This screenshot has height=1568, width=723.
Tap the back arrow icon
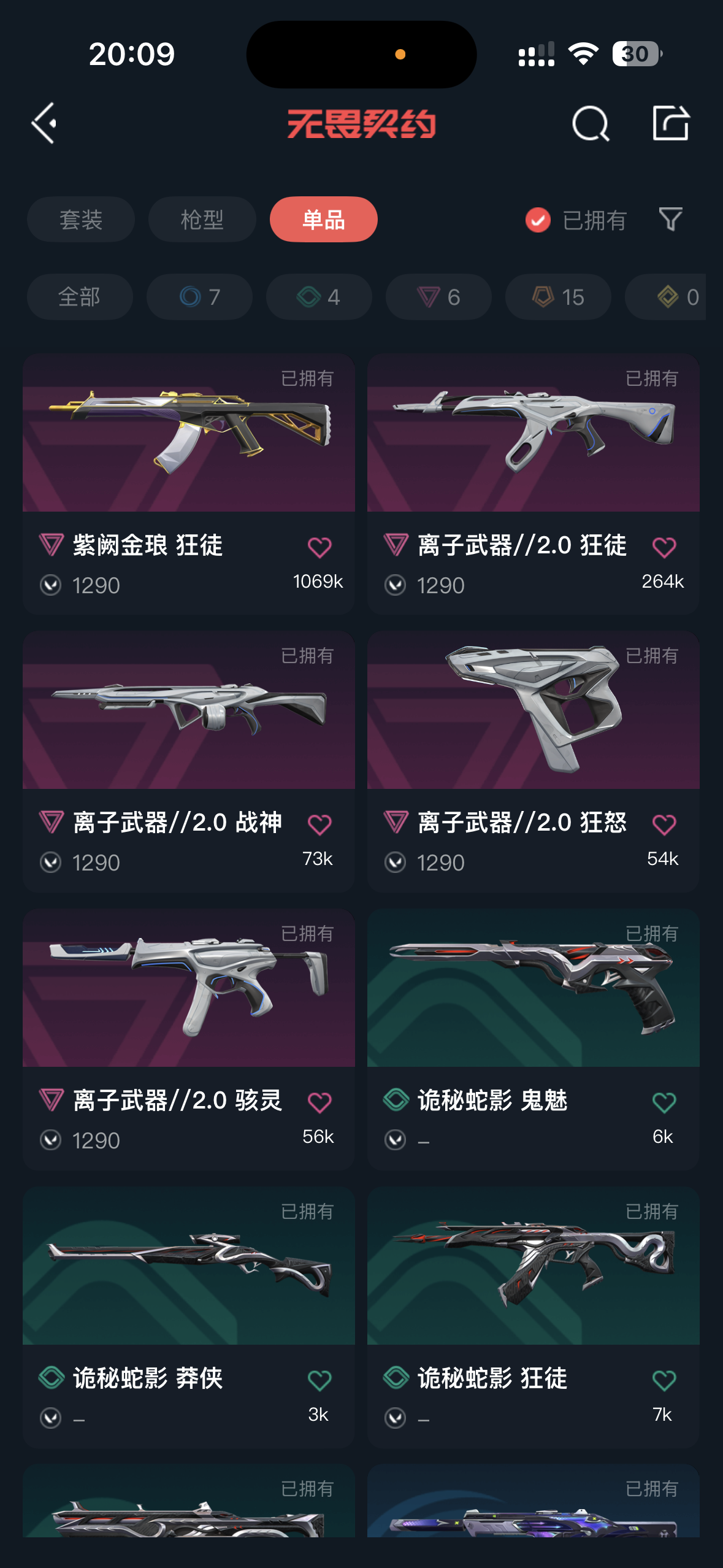click(x=44, y=123)
